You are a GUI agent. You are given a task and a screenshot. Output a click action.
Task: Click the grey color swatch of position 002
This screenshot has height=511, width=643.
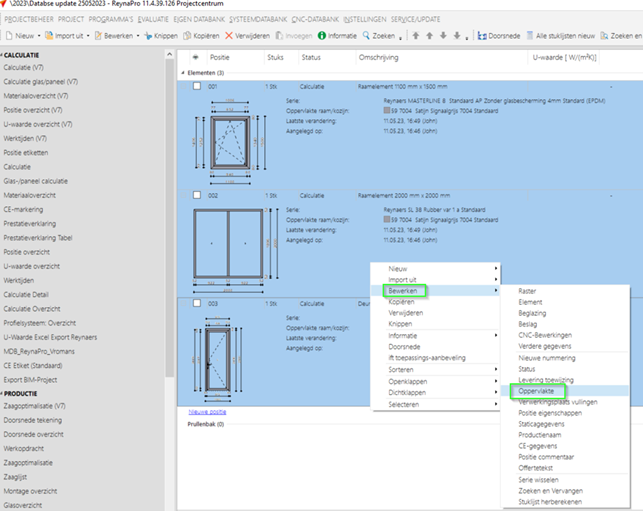[x=386, y=219]
